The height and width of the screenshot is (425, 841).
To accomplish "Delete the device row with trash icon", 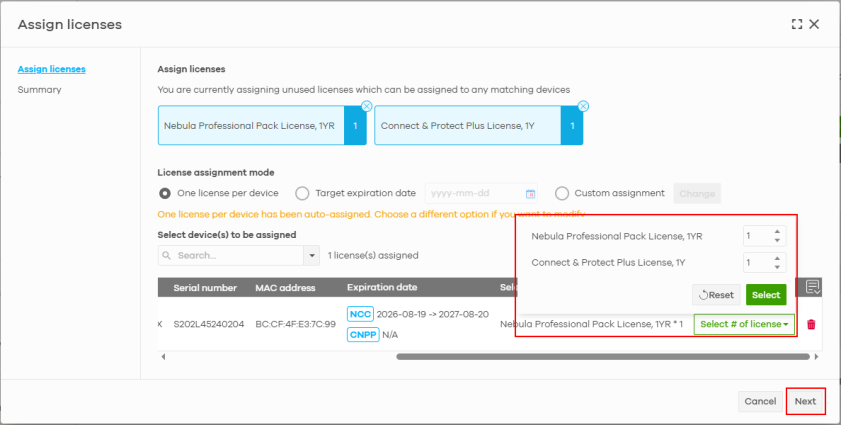I will 811,324.
